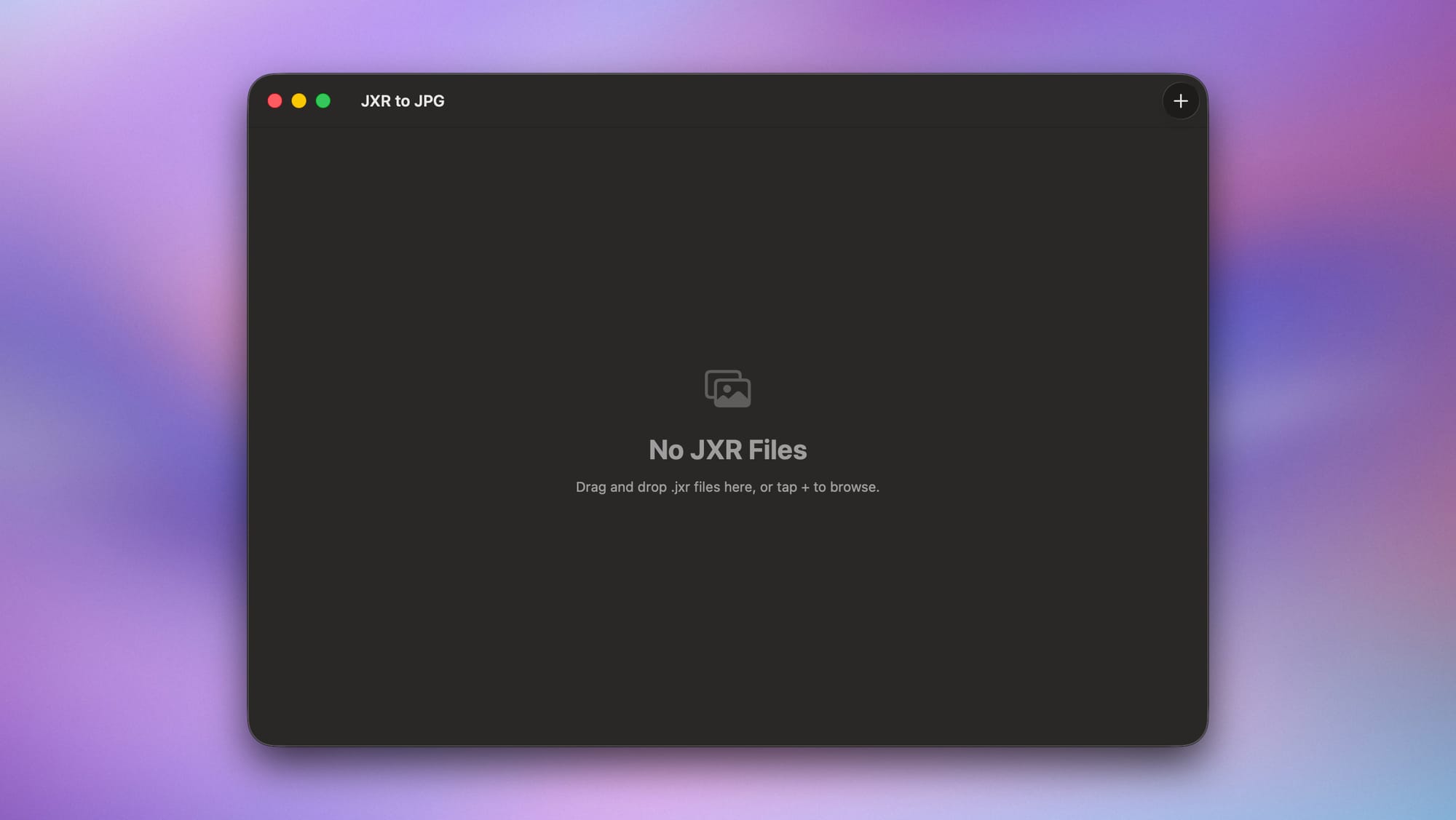Open the file browser via the circular + control
This screenshot has width=1456, height=820.
point(1180,100)
